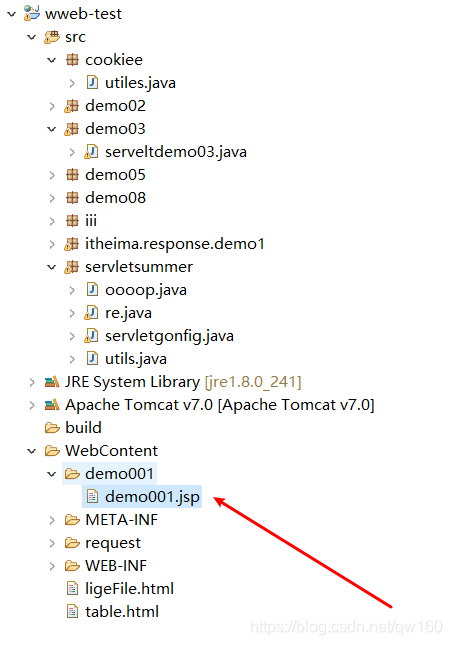The image size is (452, 645).
Task: Expand the JRE System Library node
Action: pos(32,383)
